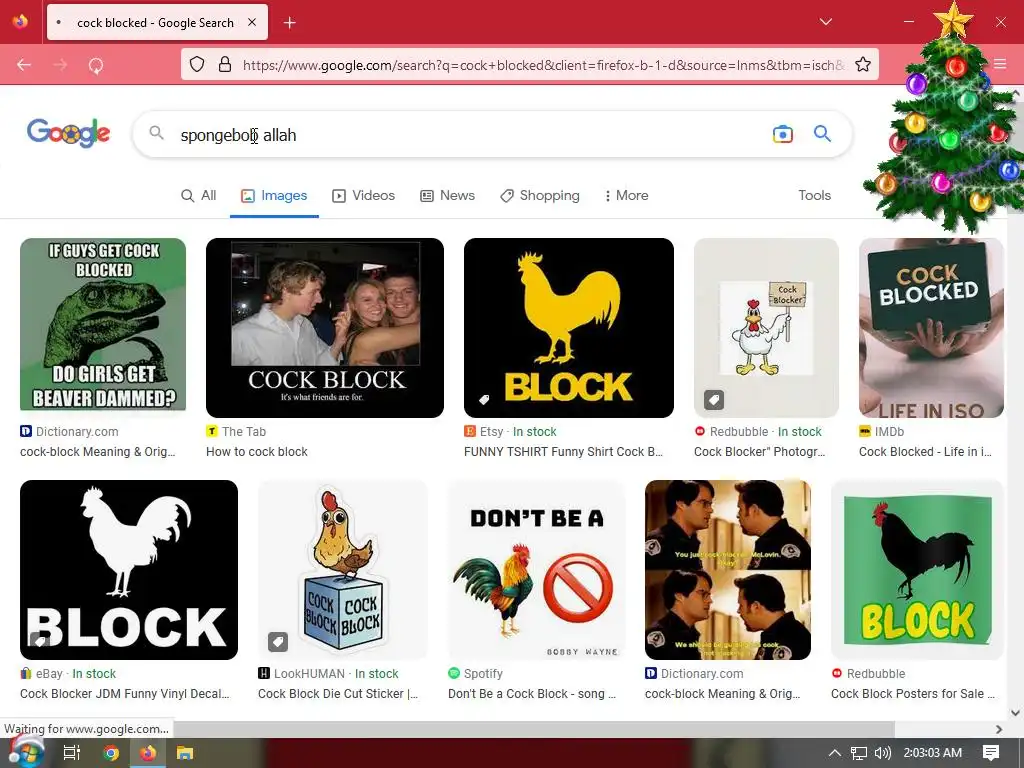This screenshot has height=768, width=1024.
Task: Open the notification action center icon
Action: click(x=991, y=753)
